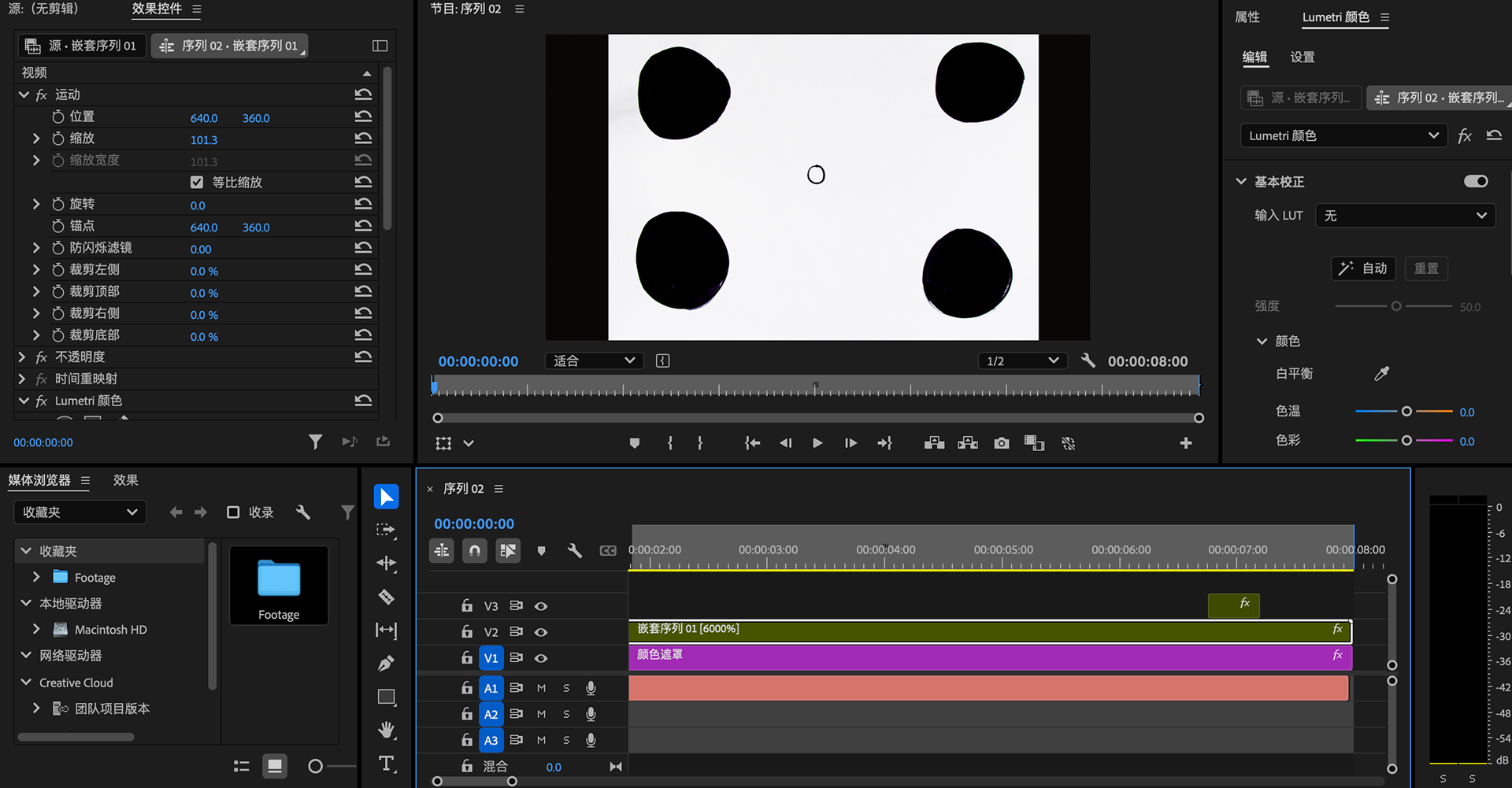1512x788 pixels.
Task: Expand the 不透明度 effect section
Action: (22, 357)
